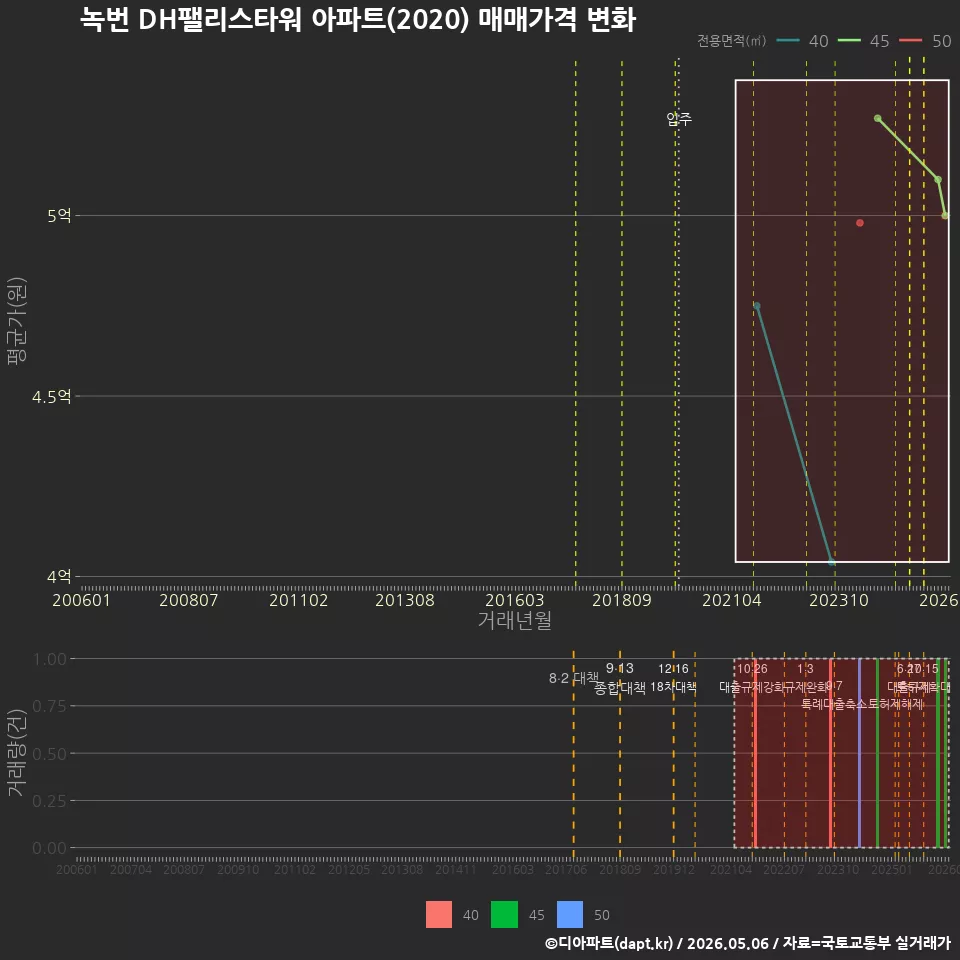Click the red 50㎡ line swatch in top legend
Image resolution: width=960 pixels, height=960 pixels.
[x=910, y=41]
